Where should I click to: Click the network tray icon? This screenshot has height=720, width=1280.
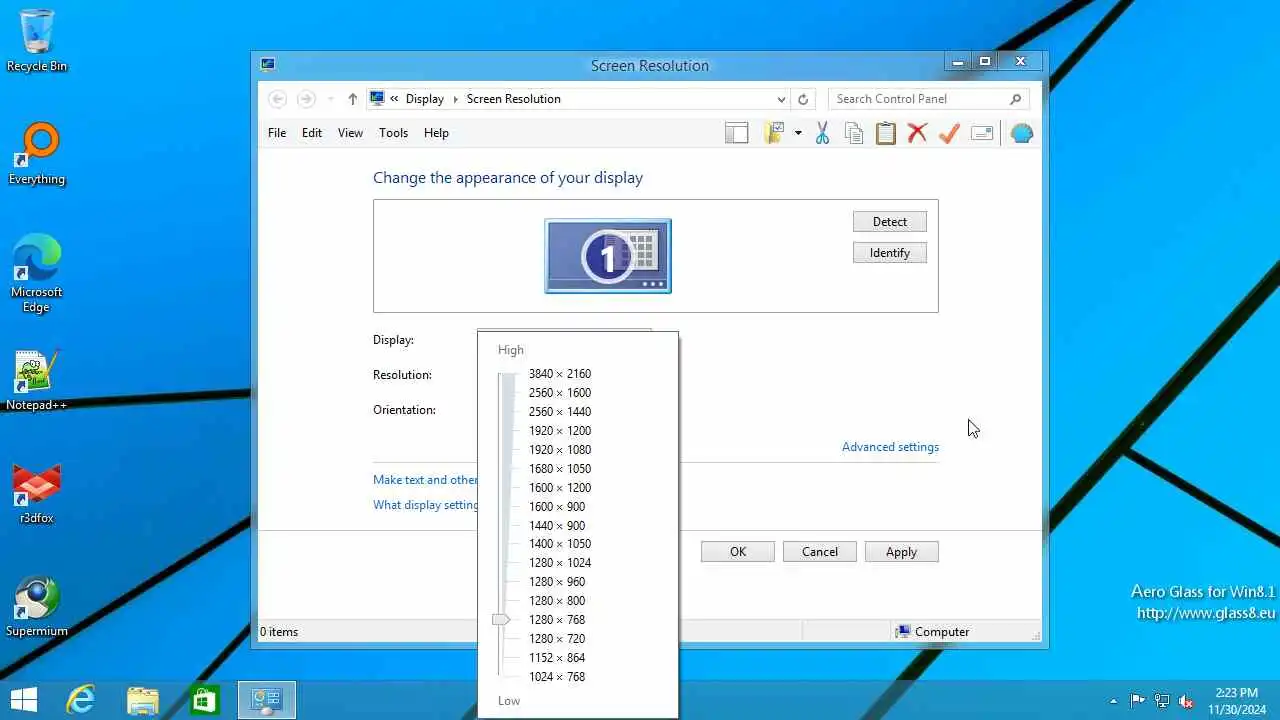click(x=1162, y=701)
